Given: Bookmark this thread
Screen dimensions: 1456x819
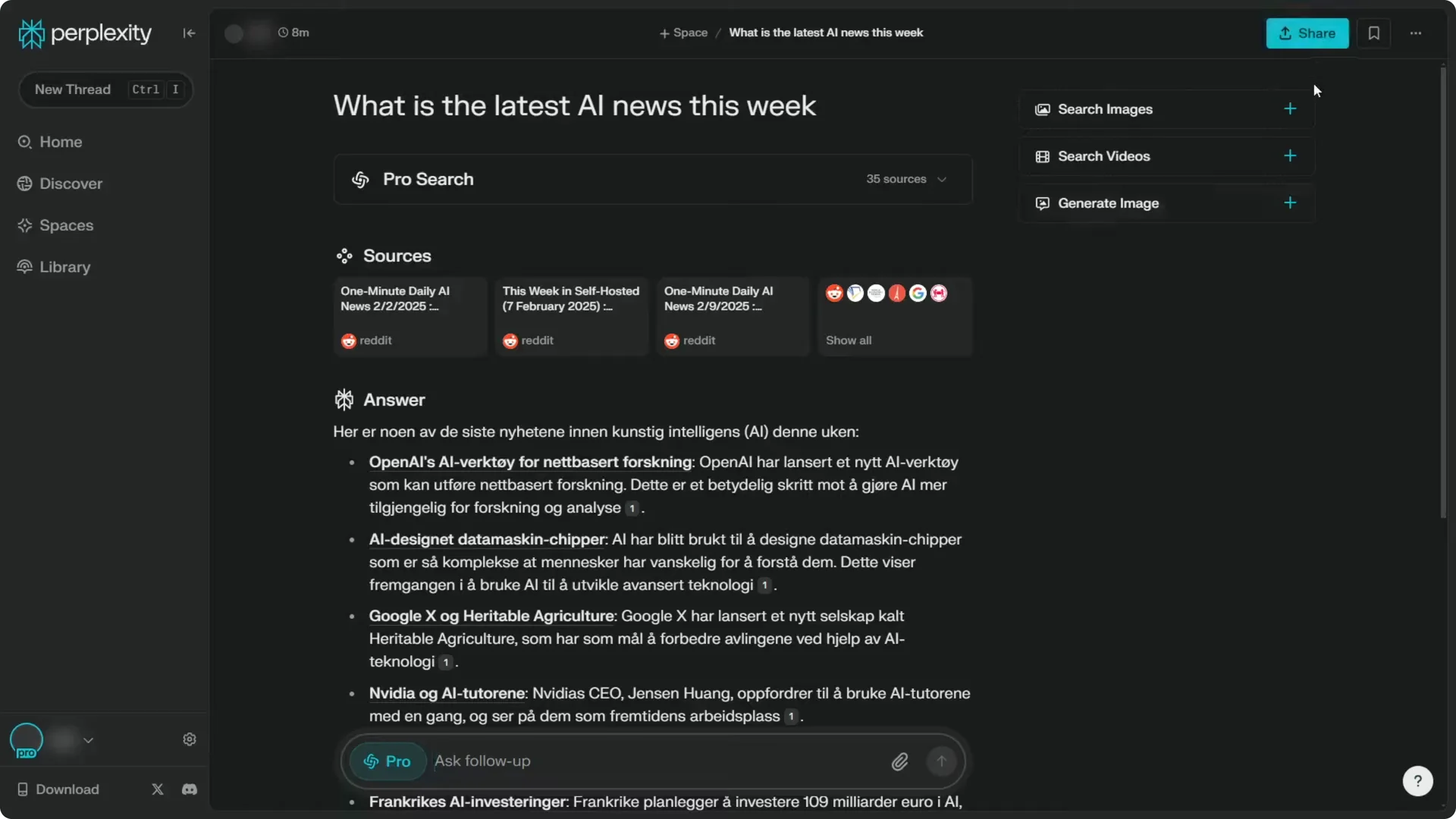Looking at the screenshot, I should click(1374, 33).
